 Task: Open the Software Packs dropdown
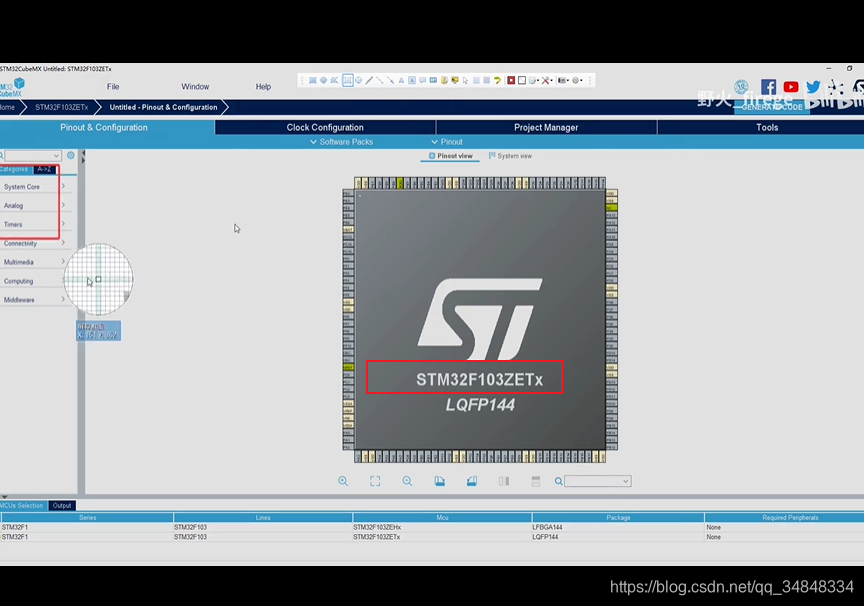[x=342, y=142]
